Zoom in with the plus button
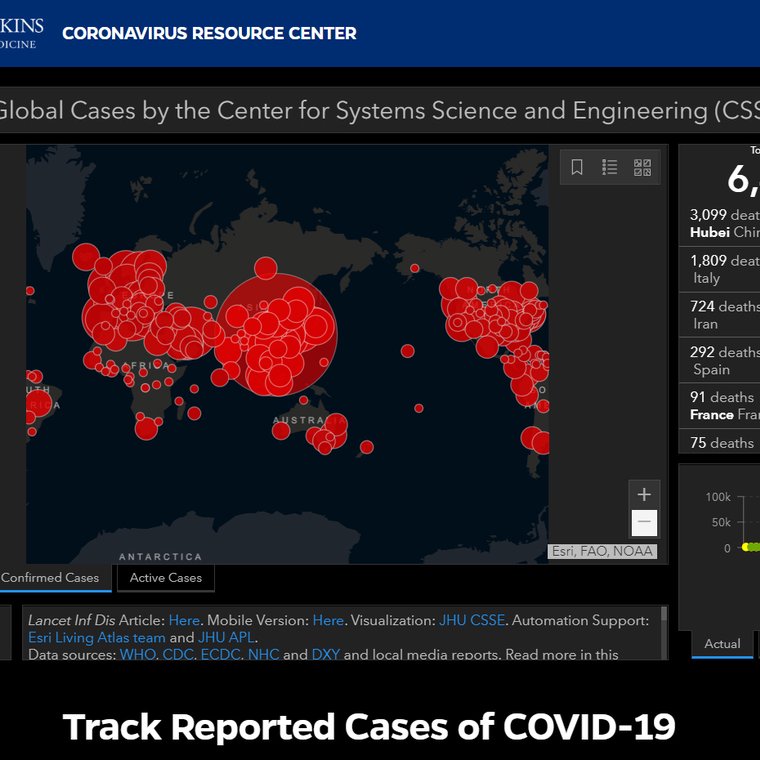Image resolution: width=760 pixels, height=760 pixels. point(644,494)
